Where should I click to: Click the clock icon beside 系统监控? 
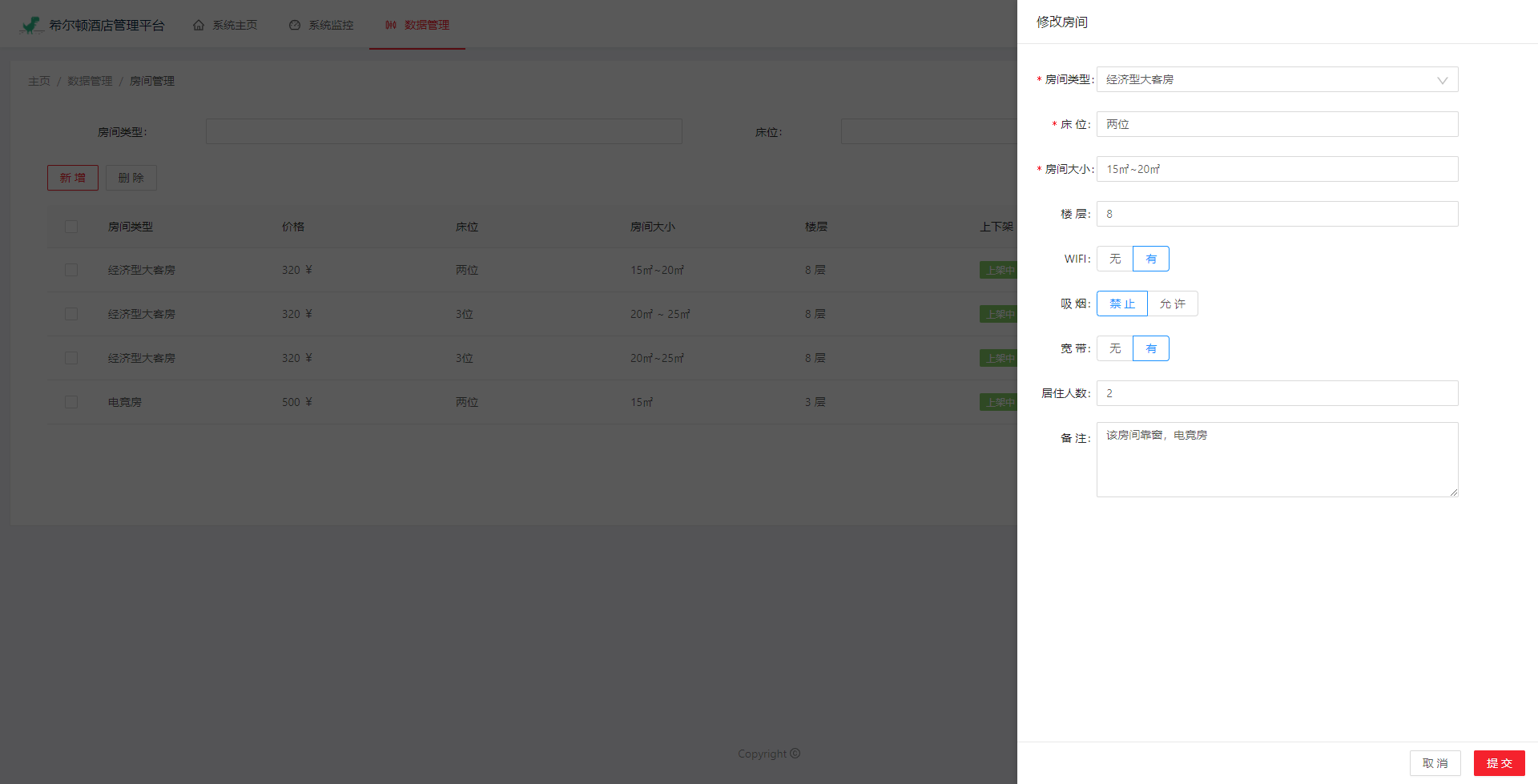click(x=295, y=25)
